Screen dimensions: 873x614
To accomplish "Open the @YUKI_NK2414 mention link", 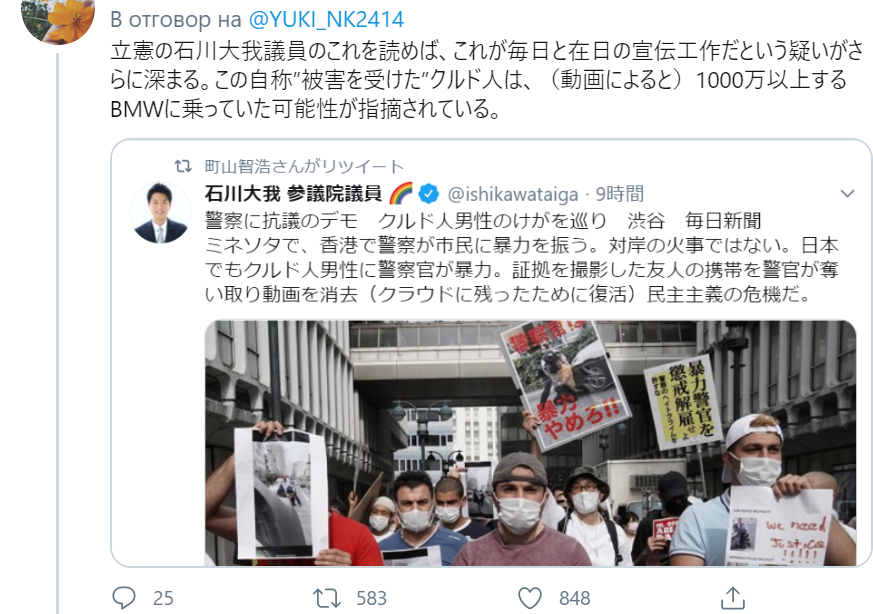I will (x=326, y=19).
